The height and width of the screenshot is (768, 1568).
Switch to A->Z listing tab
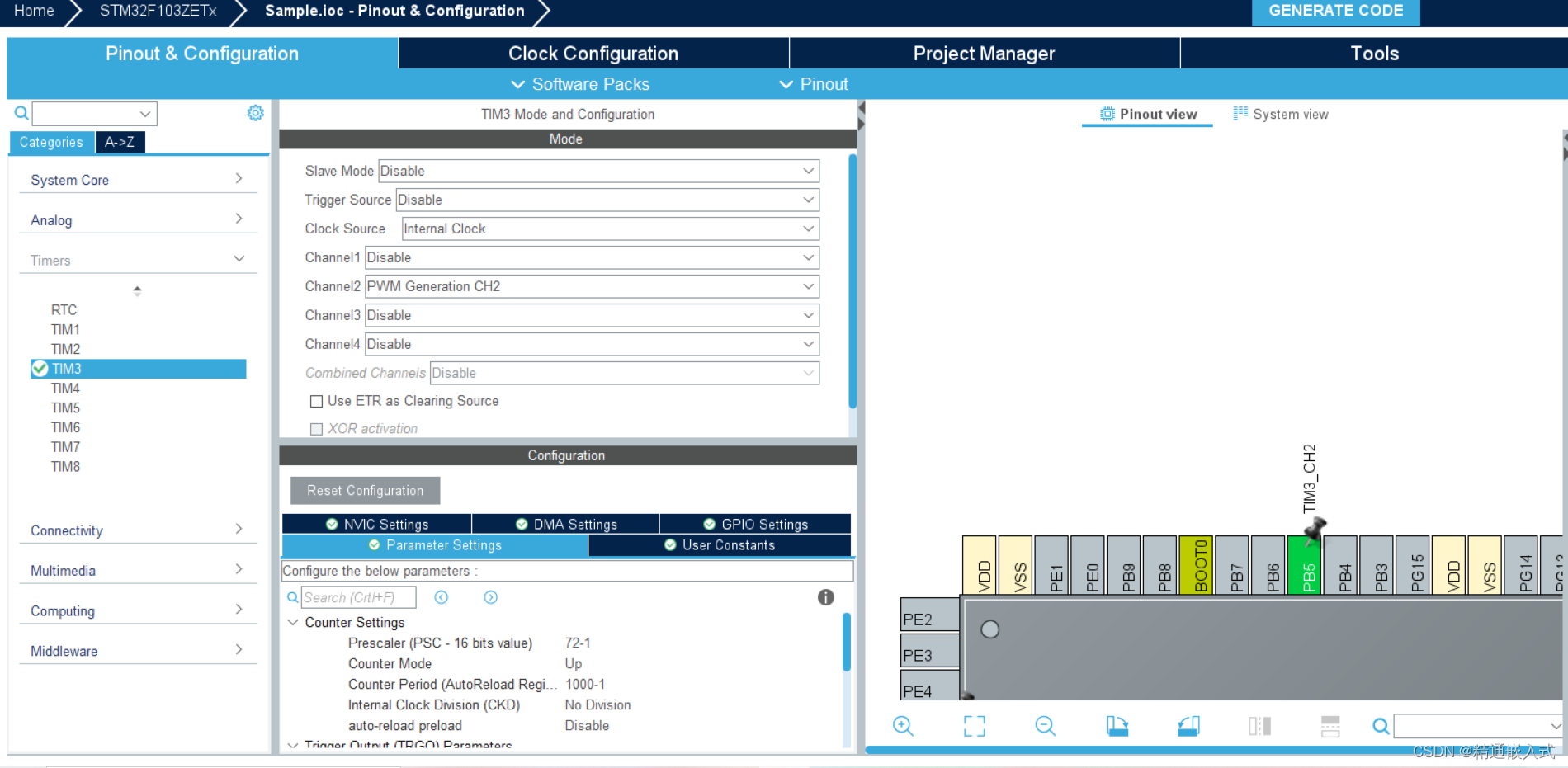120,142
